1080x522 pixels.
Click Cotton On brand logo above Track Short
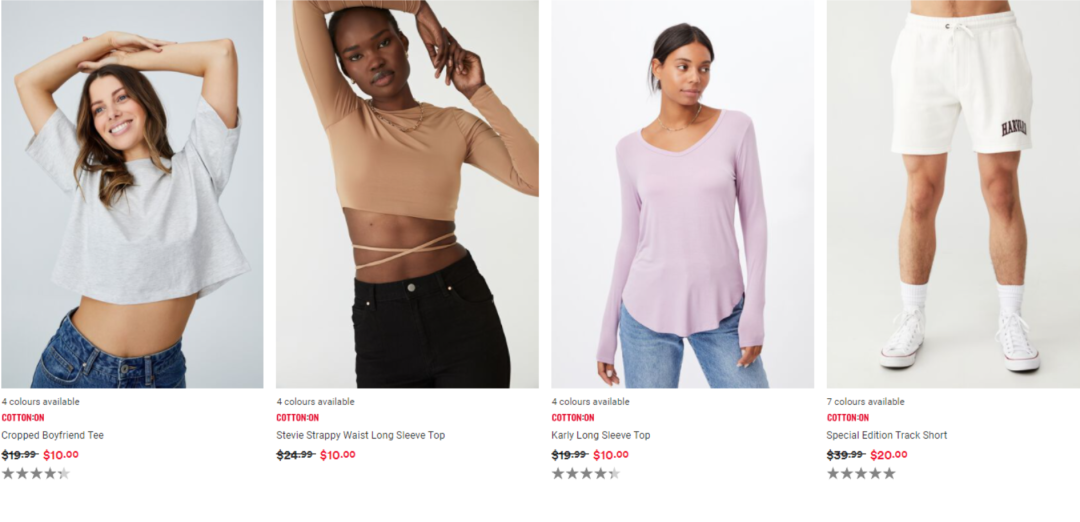pos(848,417)
